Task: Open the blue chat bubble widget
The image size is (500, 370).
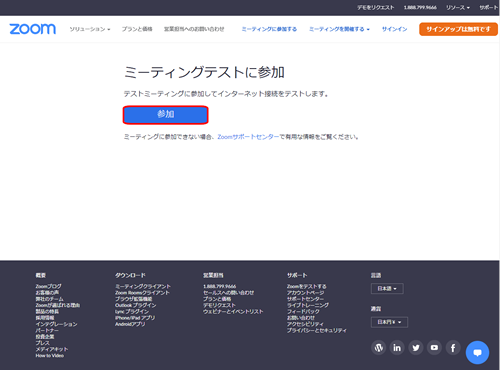Action: (477, 352)
